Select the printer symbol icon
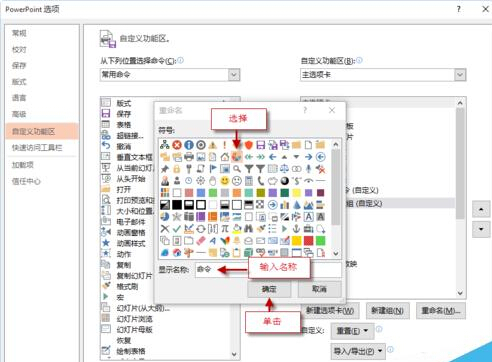Image resolution: width=492 pixels, height=362 pixels. coord(189,157)
